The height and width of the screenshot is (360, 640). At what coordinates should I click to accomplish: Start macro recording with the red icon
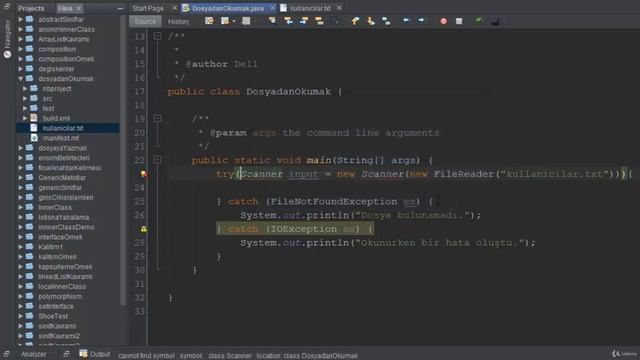pos(444,21)
